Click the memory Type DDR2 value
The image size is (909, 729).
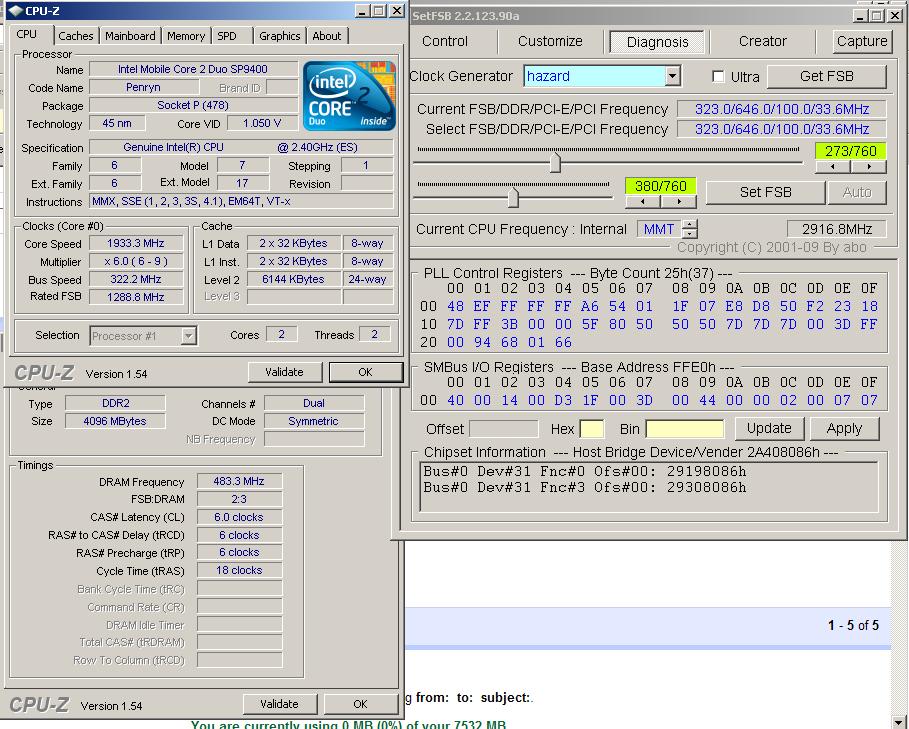[x=115, y=403]
